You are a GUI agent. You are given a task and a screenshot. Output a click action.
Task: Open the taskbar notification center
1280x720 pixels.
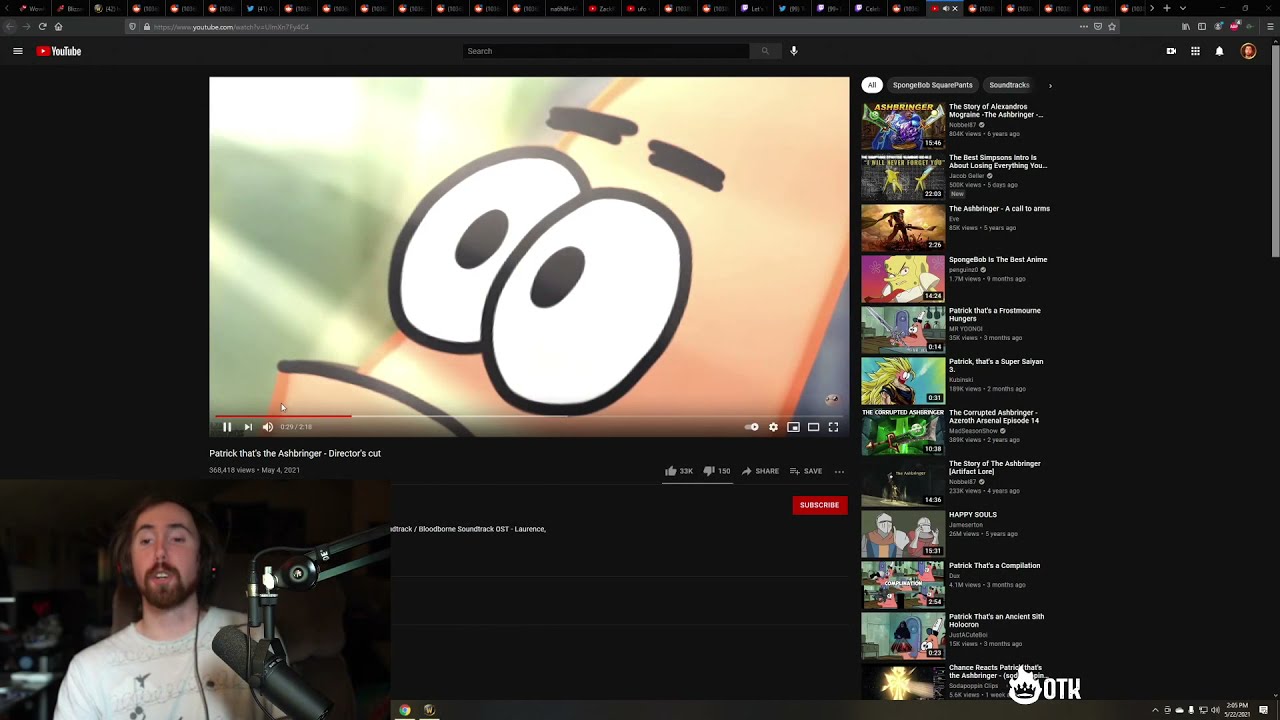tap(1264, 710)
